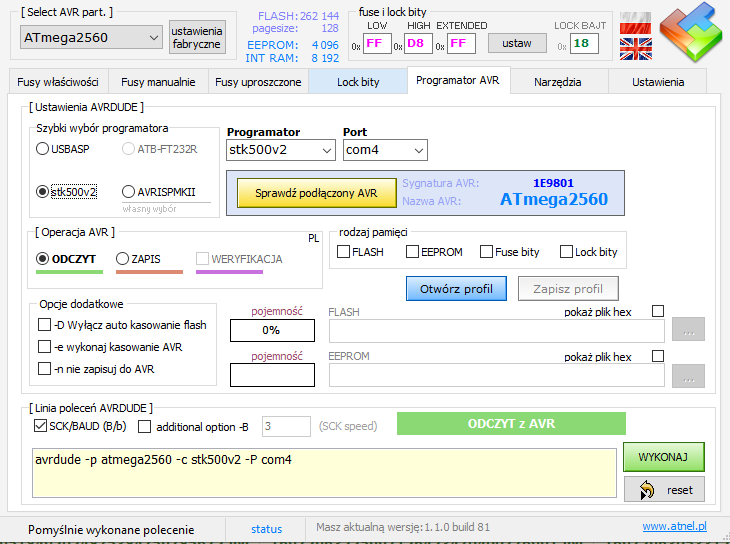Click the LOCK BAJT 18 field
Viewport: 730px width, 544px height.
tap(584, 44)
